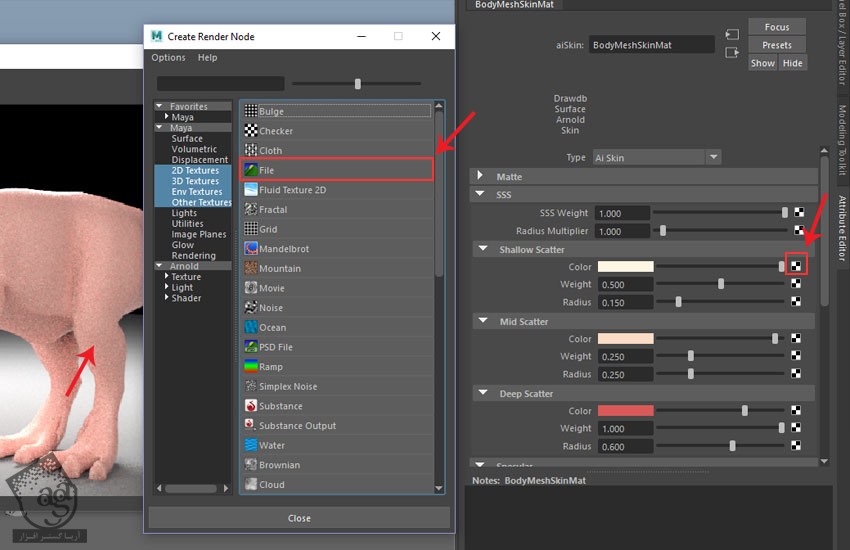Choose the PSD File texture node
Screen dimensions: 850x550
[336, 347]
